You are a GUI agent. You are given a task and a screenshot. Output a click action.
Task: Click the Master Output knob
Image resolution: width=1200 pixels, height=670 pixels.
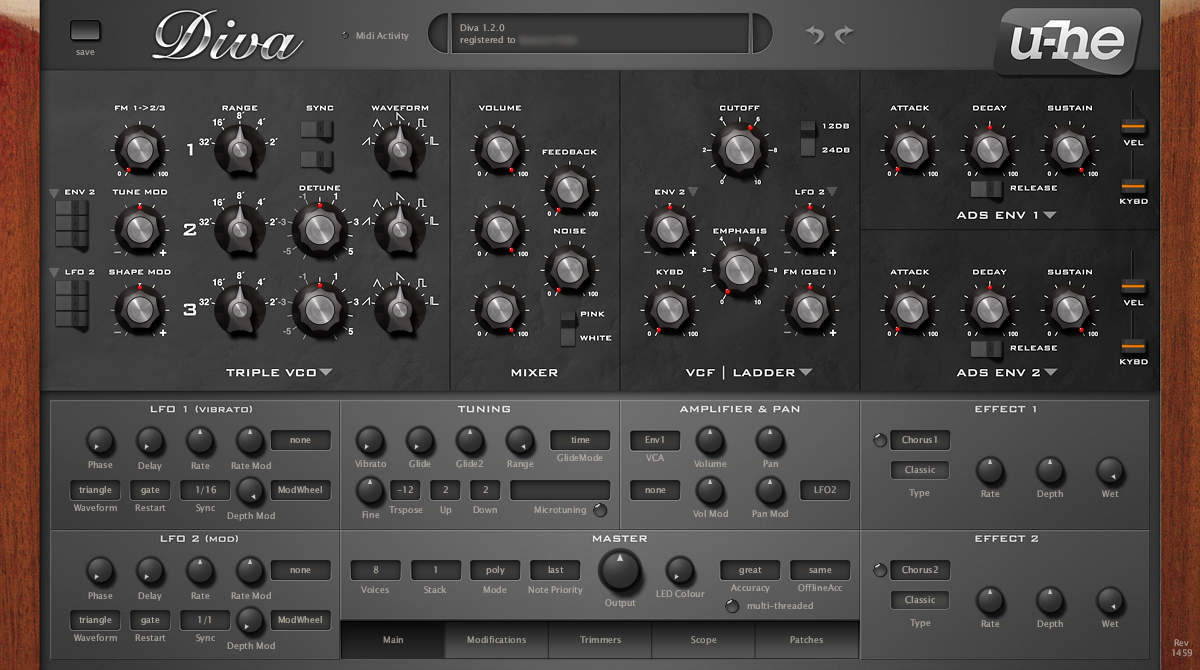[x=621, y=572]
